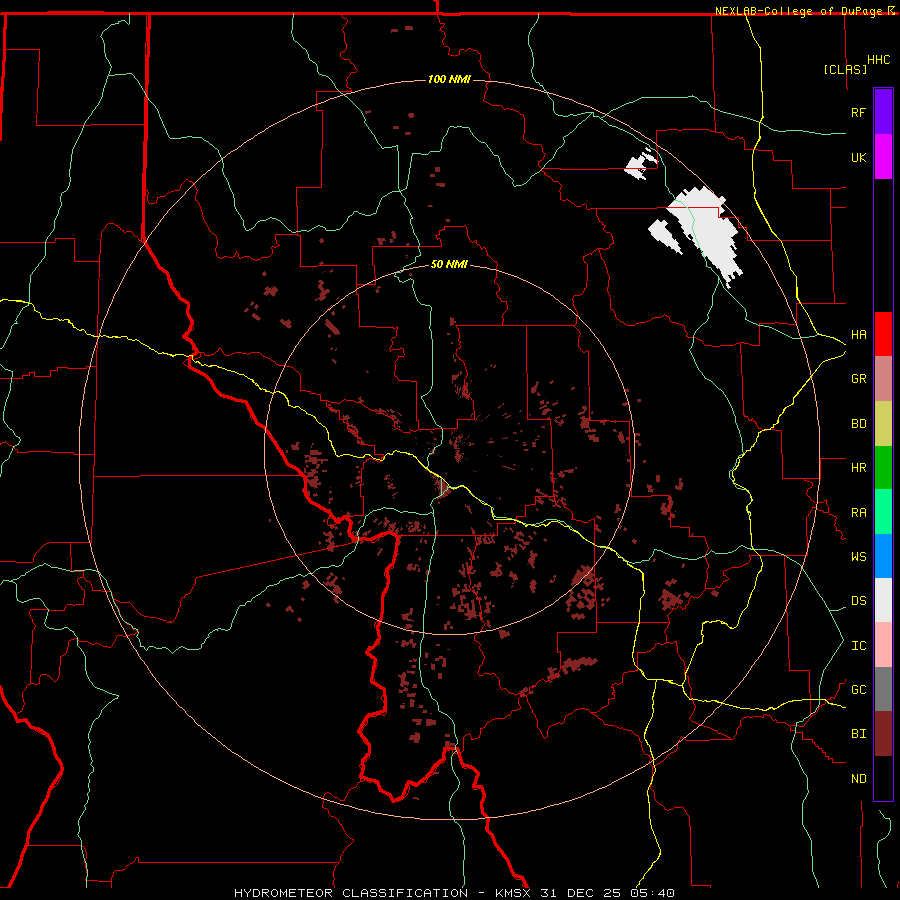This screenshot has width=900, height=900.
Task: Click the HHC product label
Action: pyautogui.click(x=878, y=60)
